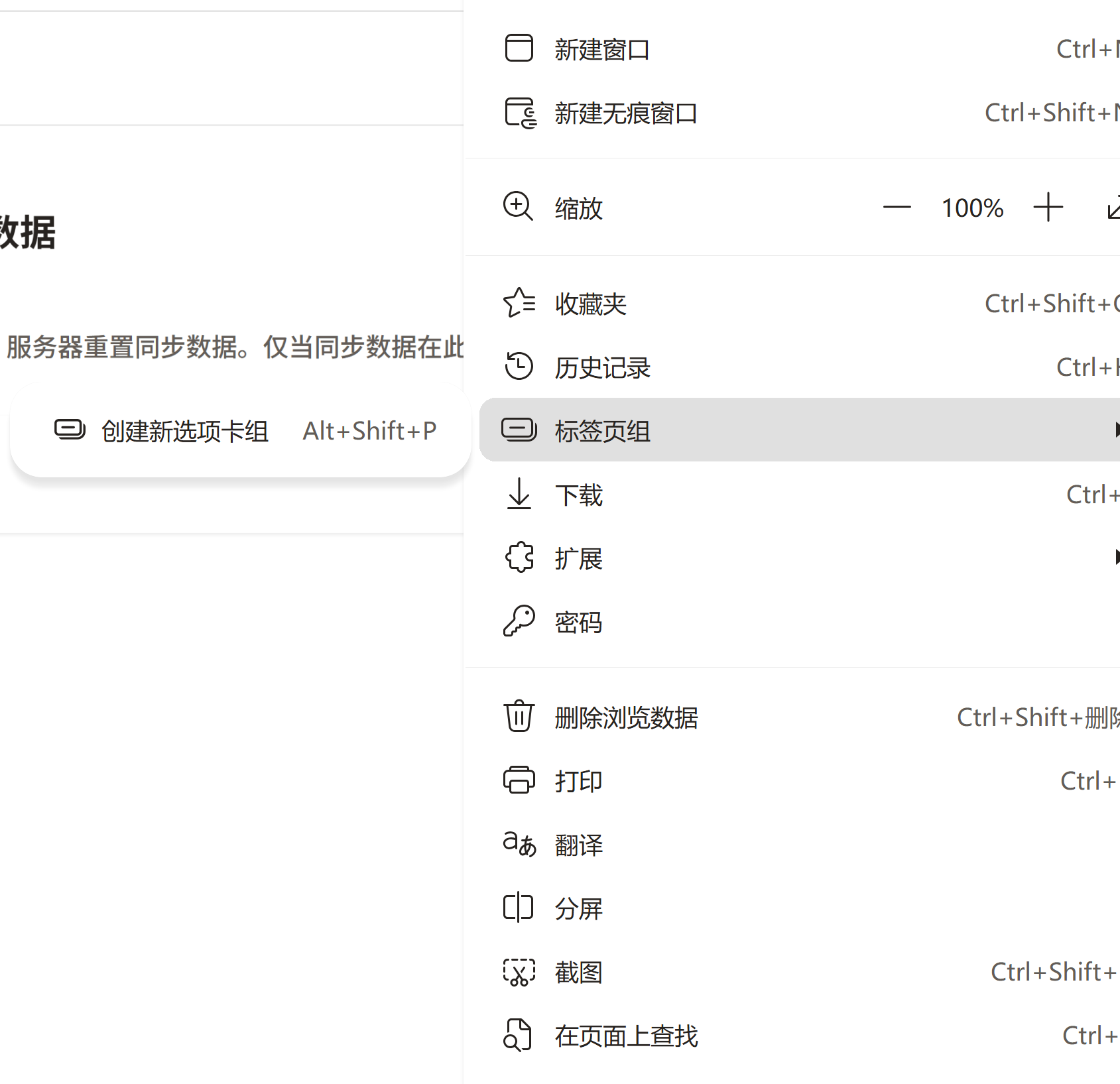Open 密码 from the menu
The image size is (1120, 1084).
(x=799, y=622)
